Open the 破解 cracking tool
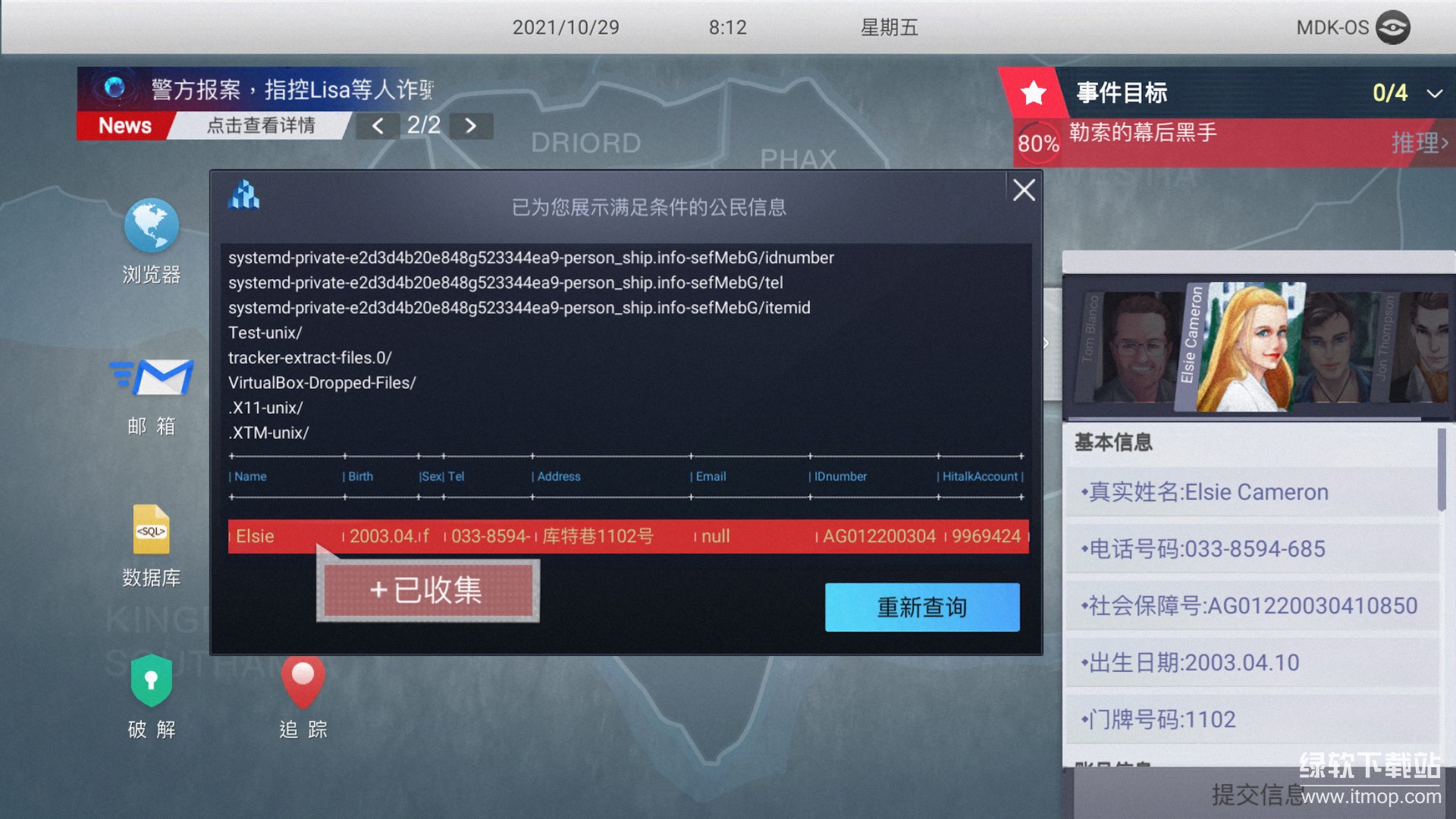 (150, 680)
